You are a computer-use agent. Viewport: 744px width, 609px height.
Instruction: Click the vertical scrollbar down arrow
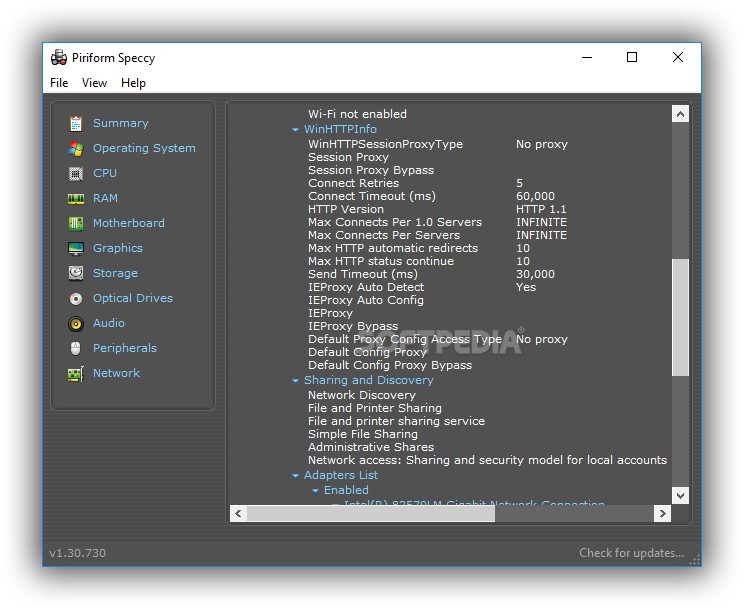(x=680, y=496)
